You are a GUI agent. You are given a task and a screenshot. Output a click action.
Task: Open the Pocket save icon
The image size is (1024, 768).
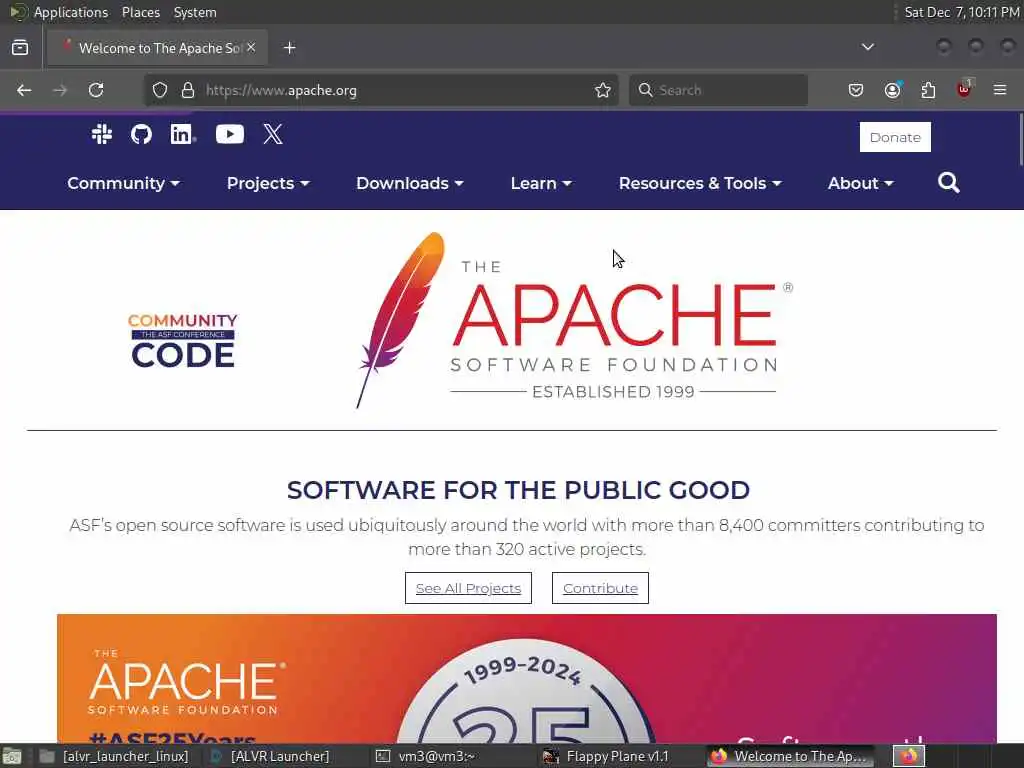pos(856,90)
